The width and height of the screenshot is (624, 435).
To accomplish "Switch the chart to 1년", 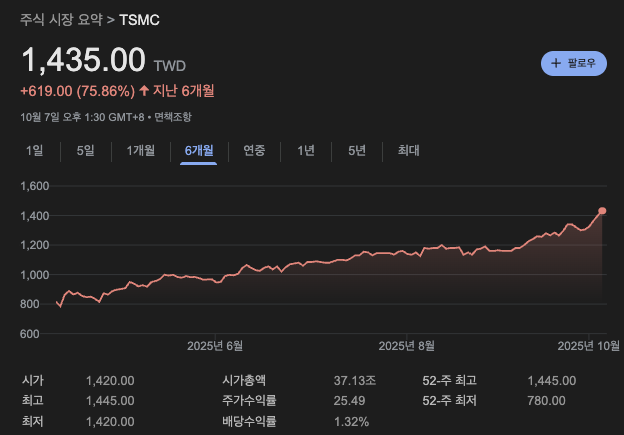I will pos(306,151).
